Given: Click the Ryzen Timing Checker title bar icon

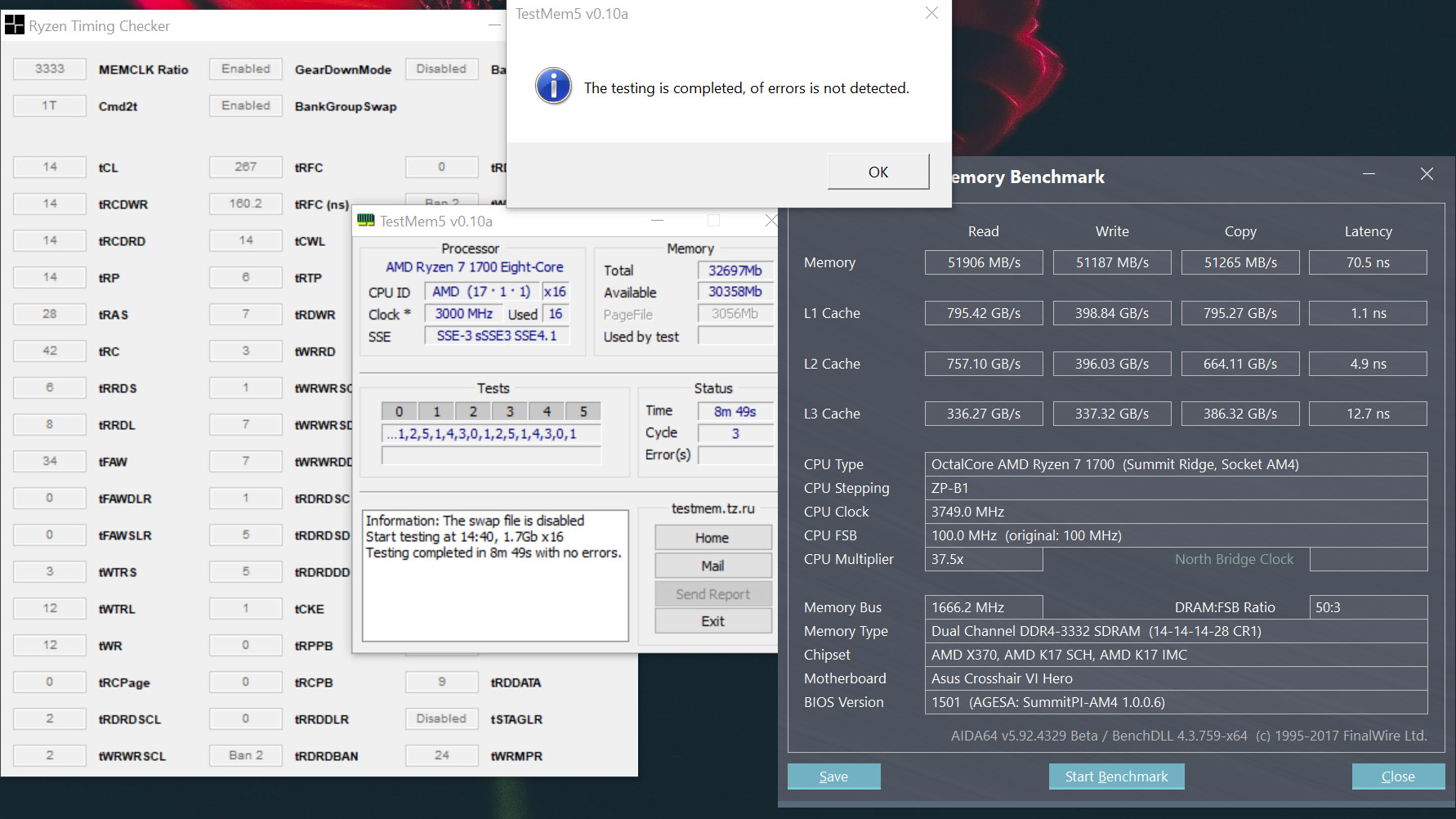Looking at the screenshot, I should point(15,25).
